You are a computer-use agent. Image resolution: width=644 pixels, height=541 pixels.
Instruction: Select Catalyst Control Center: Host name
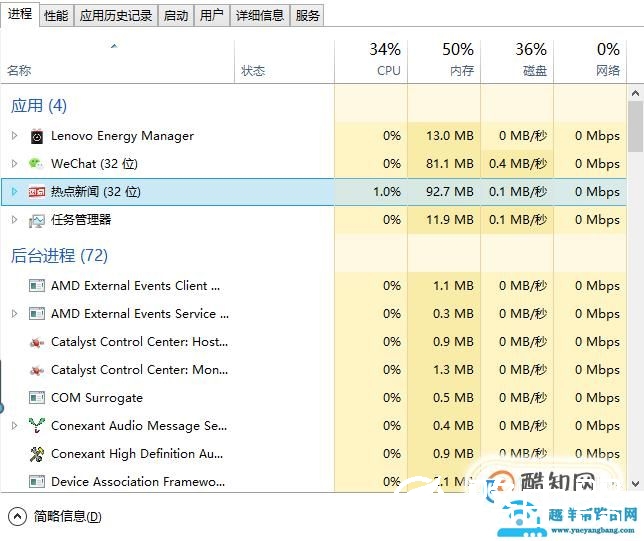(x=139, y=342)
